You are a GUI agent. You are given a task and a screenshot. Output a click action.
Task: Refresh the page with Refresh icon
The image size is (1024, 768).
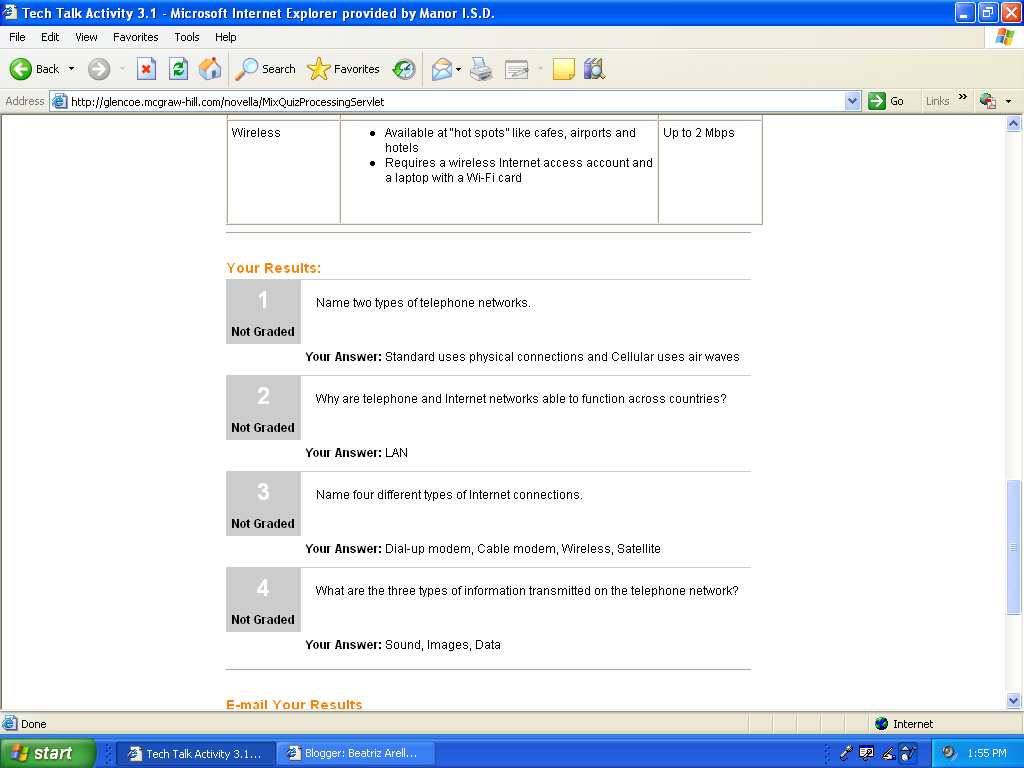click(x=178, y=69)
